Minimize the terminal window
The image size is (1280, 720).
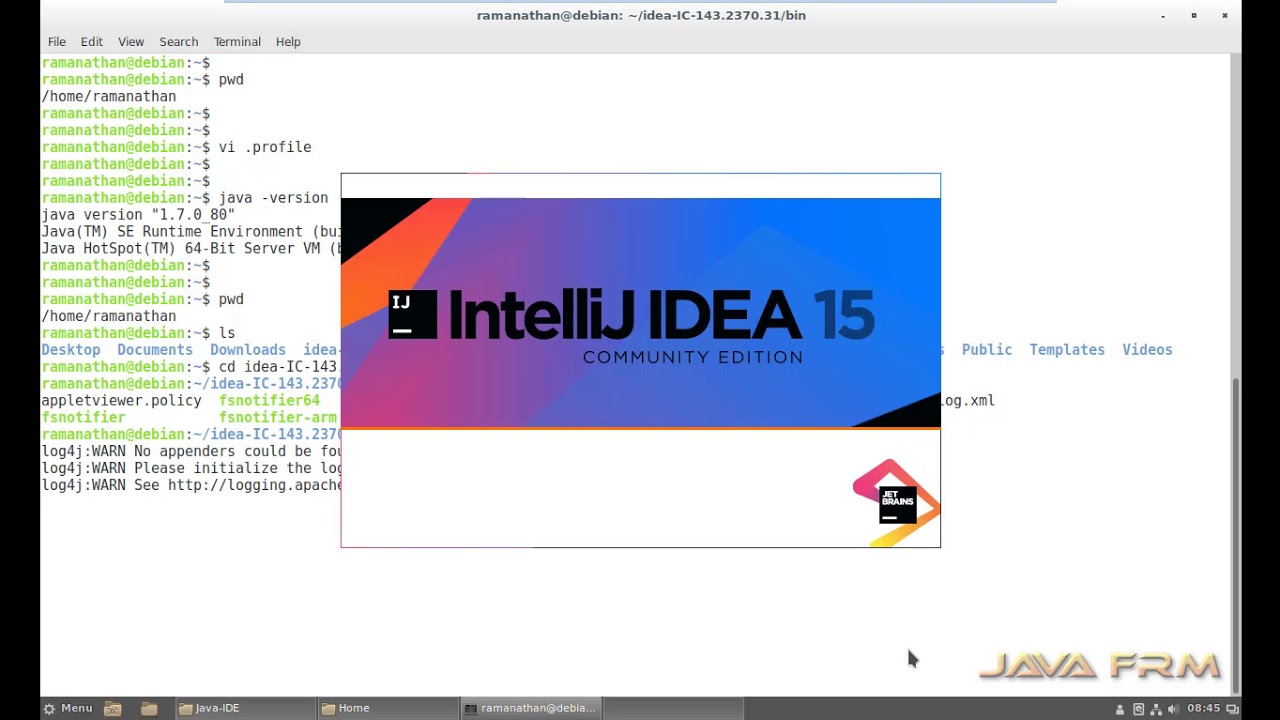click(x=1163, y=15)
